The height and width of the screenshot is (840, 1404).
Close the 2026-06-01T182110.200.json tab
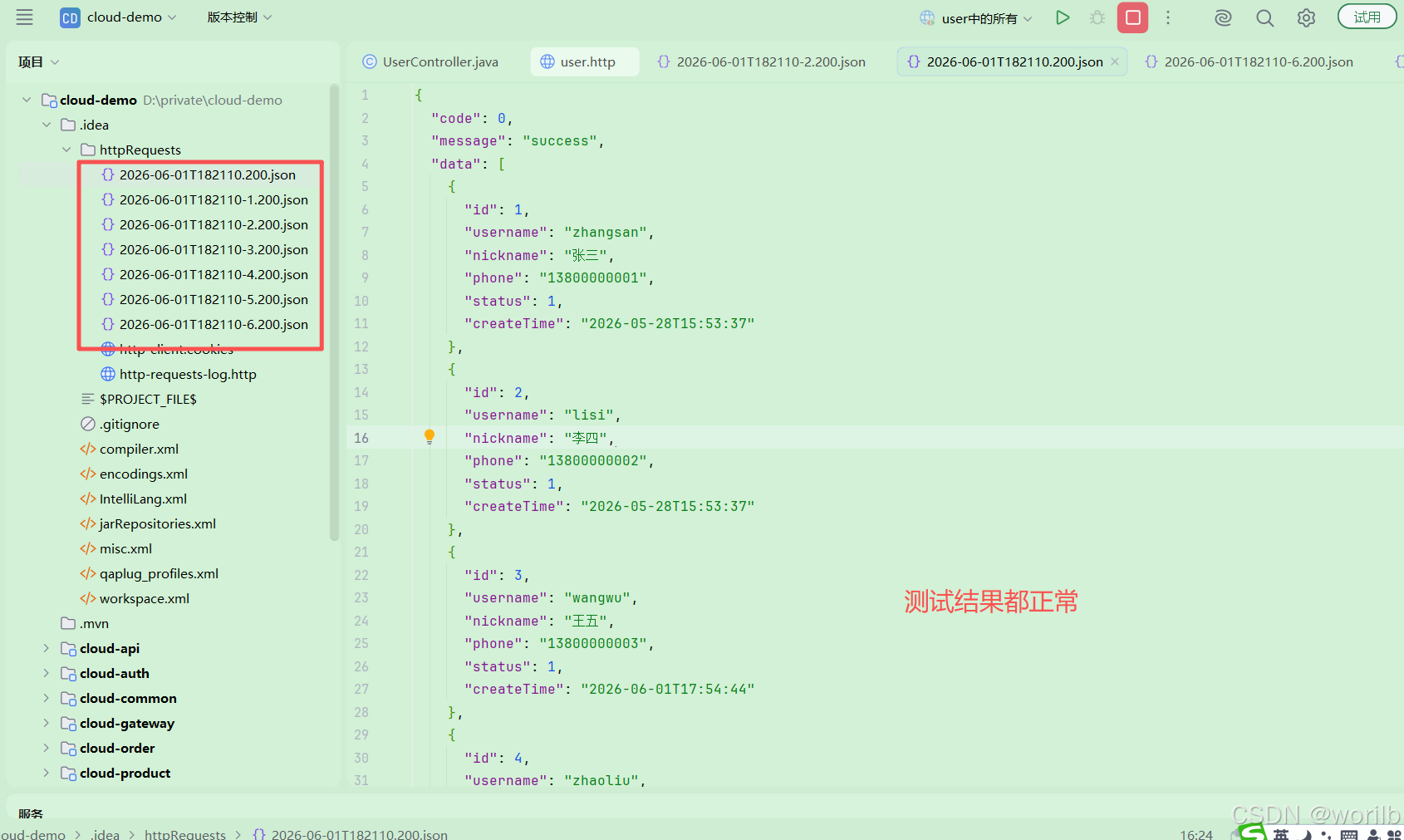(x=1115, y=61)
